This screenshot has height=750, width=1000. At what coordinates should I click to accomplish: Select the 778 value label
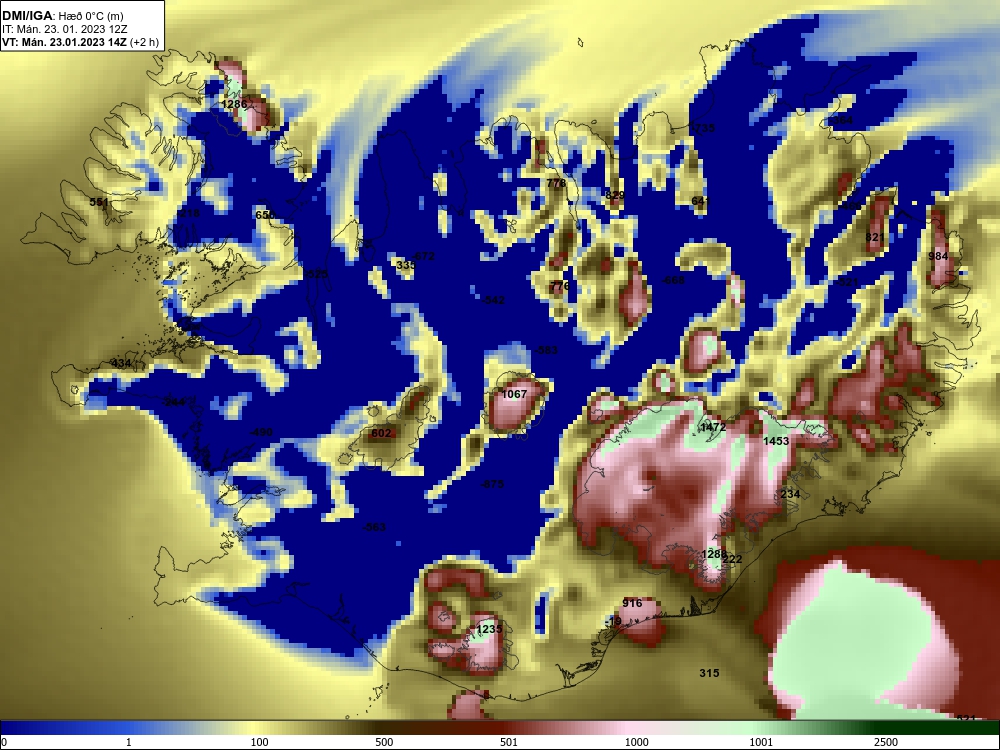(556, 183)
